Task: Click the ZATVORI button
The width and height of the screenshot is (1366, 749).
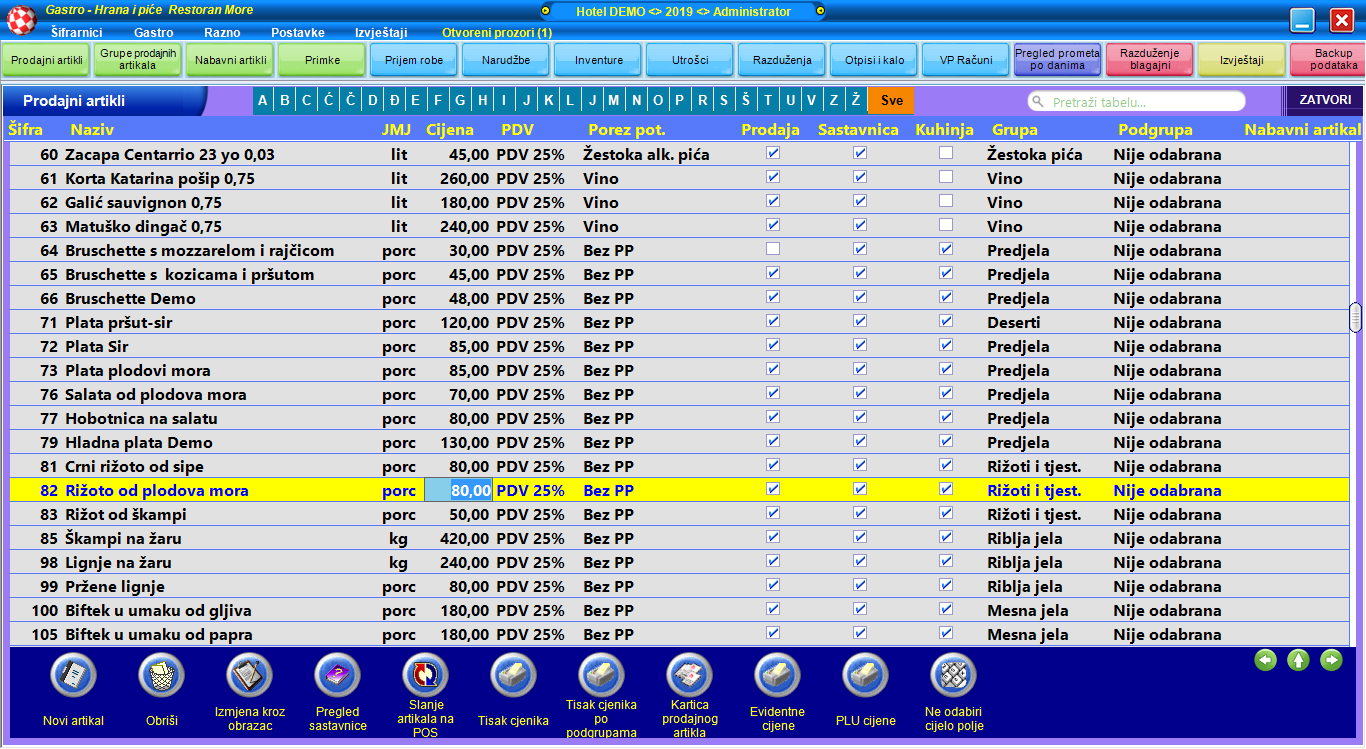Action: [1324, 100]
